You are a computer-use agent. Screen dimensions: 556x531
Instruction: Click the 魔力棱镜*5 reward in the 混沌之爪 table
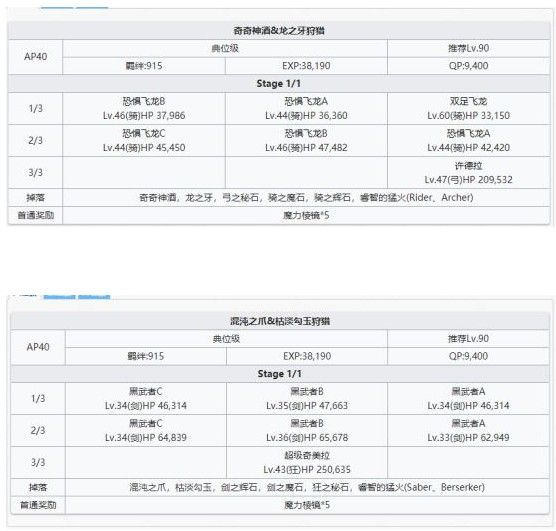[307, 505]
